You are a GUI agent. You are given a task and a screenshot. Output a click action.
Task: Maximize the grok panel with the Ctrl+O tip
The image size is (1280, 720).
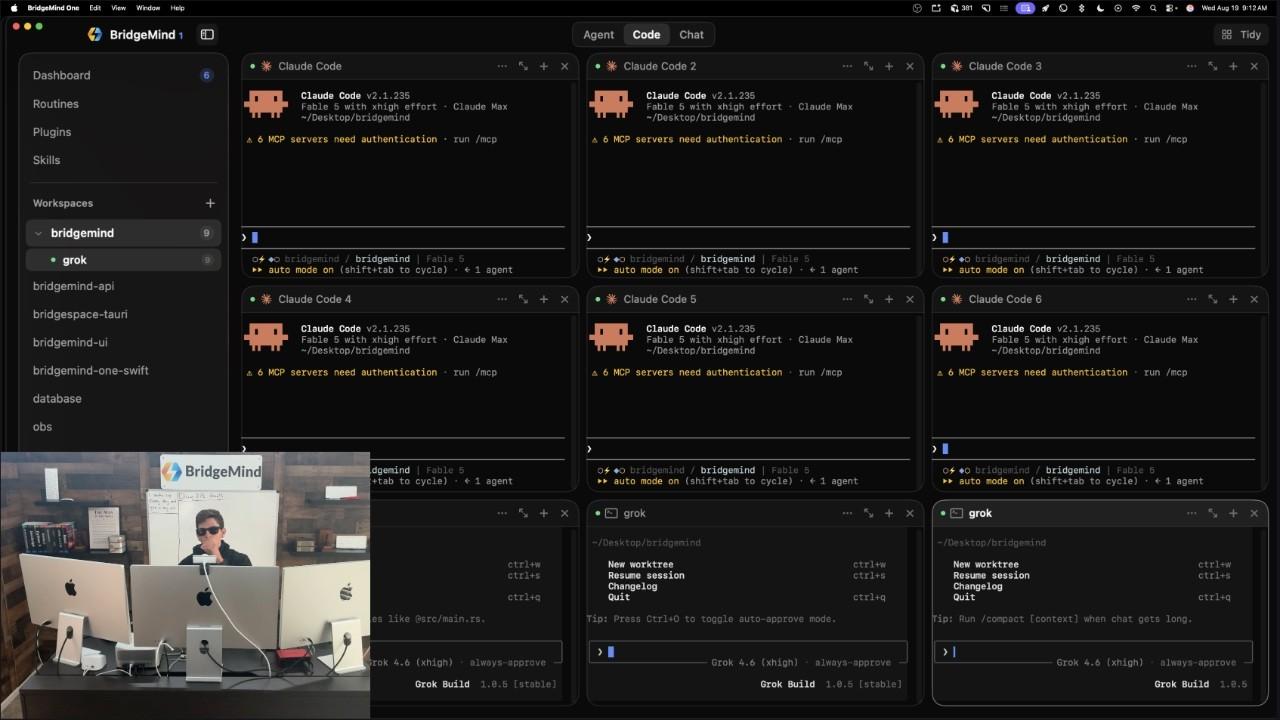click(868, 513)
